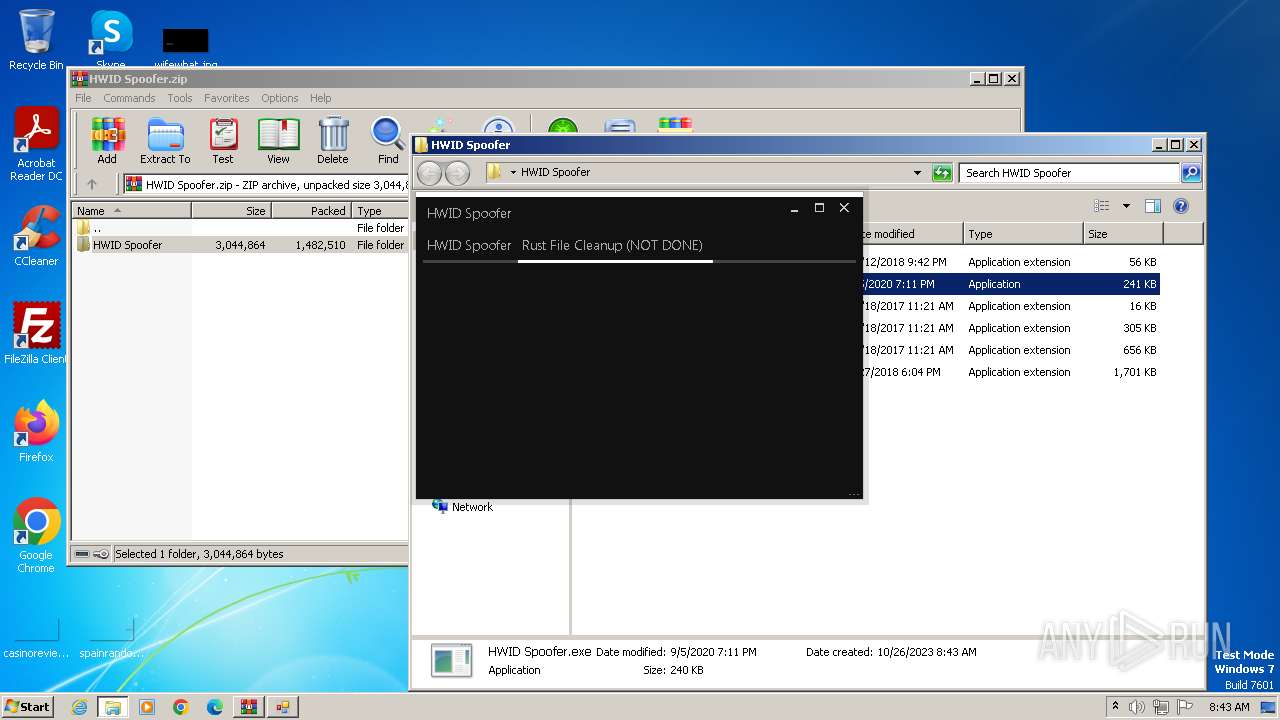Screen dimensions: 1280x720
Task: Open Tools menu in WinRAR
Action: pos(180,98)
